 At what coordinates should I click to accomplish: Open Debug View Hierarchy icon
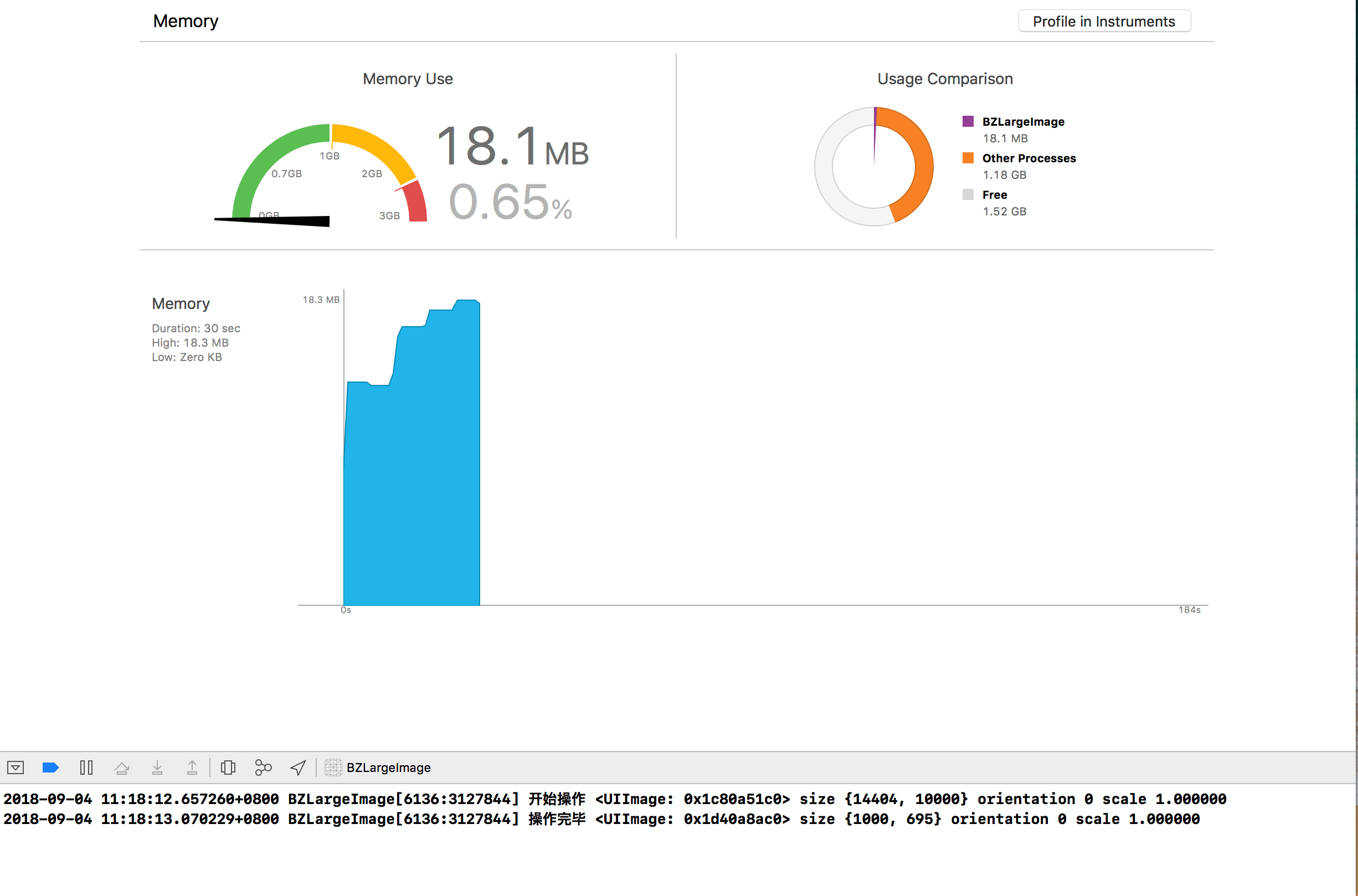tap(228, 768)
